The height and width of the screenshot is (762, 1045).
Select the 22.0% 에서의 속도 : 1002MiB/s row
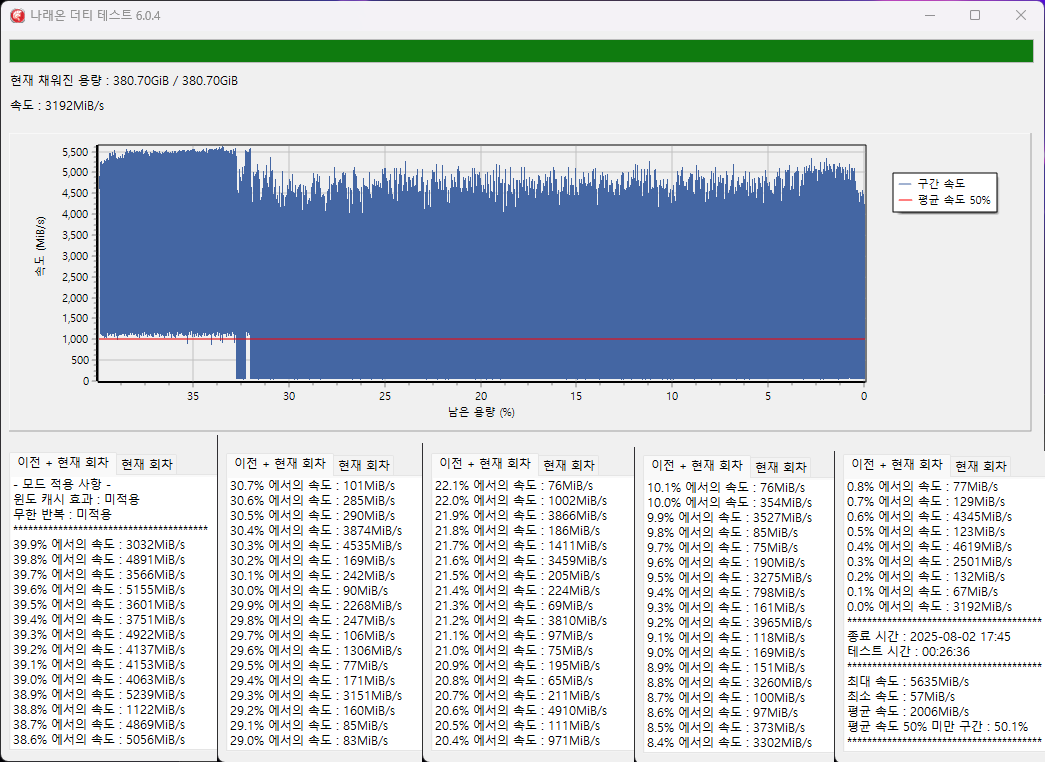click(521, 501)
